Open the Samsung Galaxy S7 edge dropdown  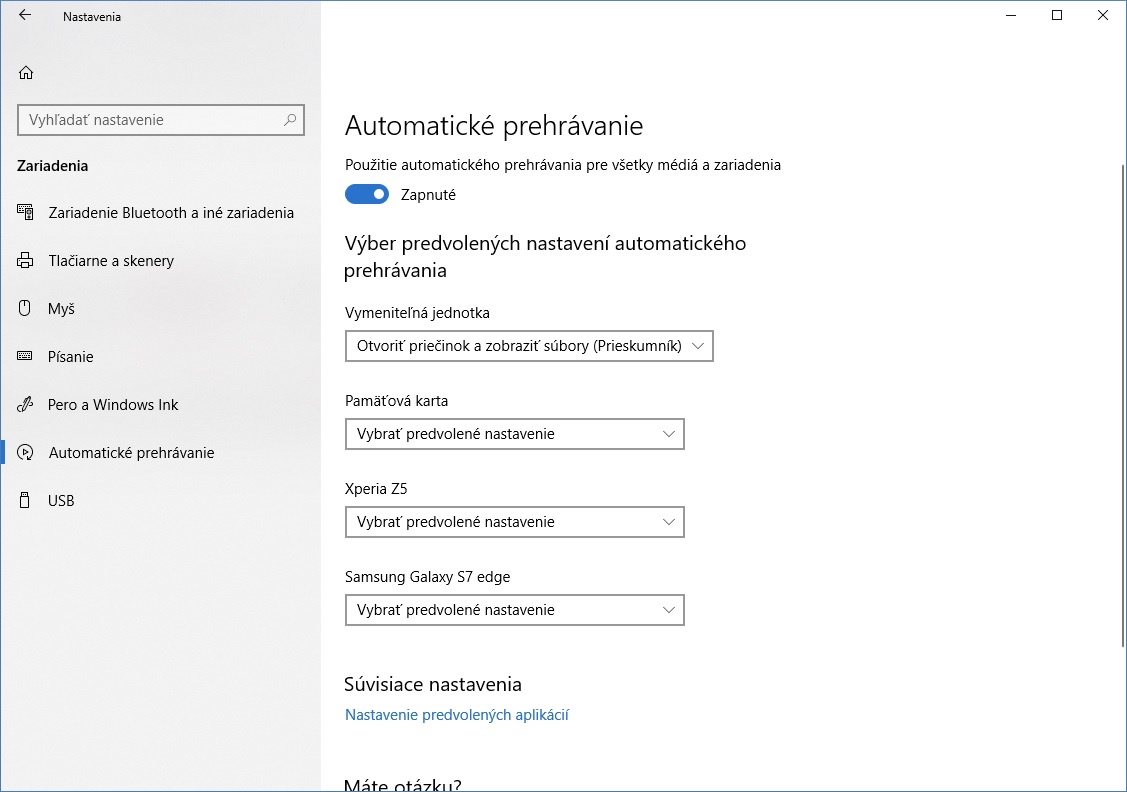coord(515,610)
